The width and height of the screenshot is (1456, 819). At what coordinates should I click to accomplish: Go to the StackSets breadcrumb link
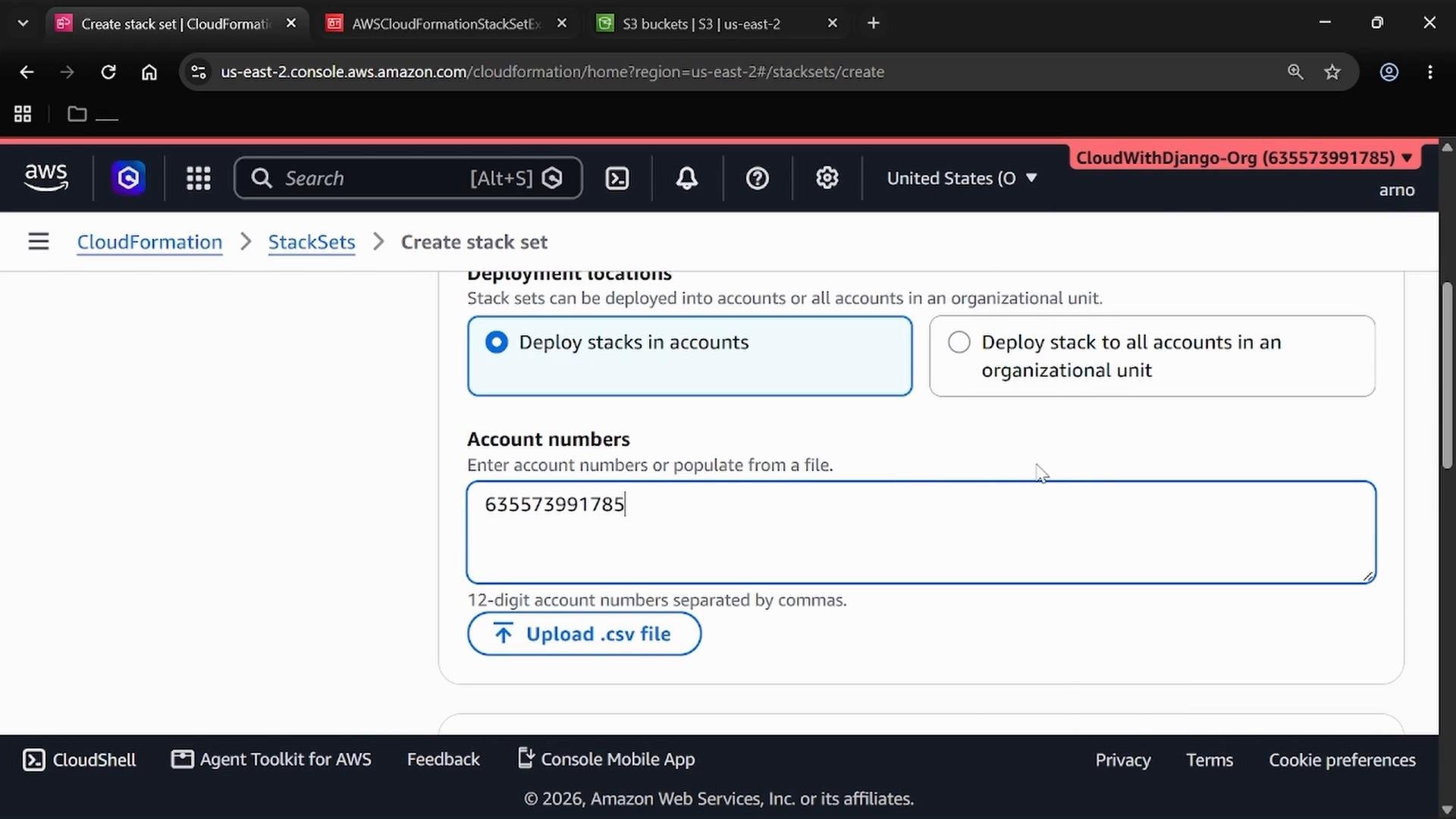tap(312, 242)
